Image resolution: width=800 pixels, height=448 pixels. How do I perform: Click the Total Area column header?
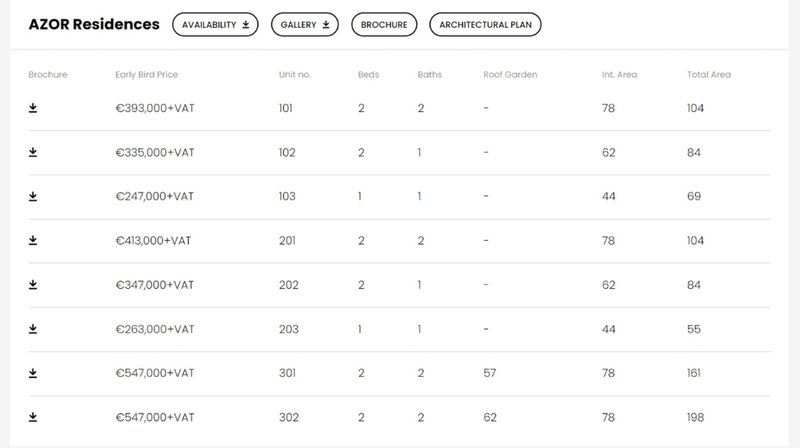[709, 74]
